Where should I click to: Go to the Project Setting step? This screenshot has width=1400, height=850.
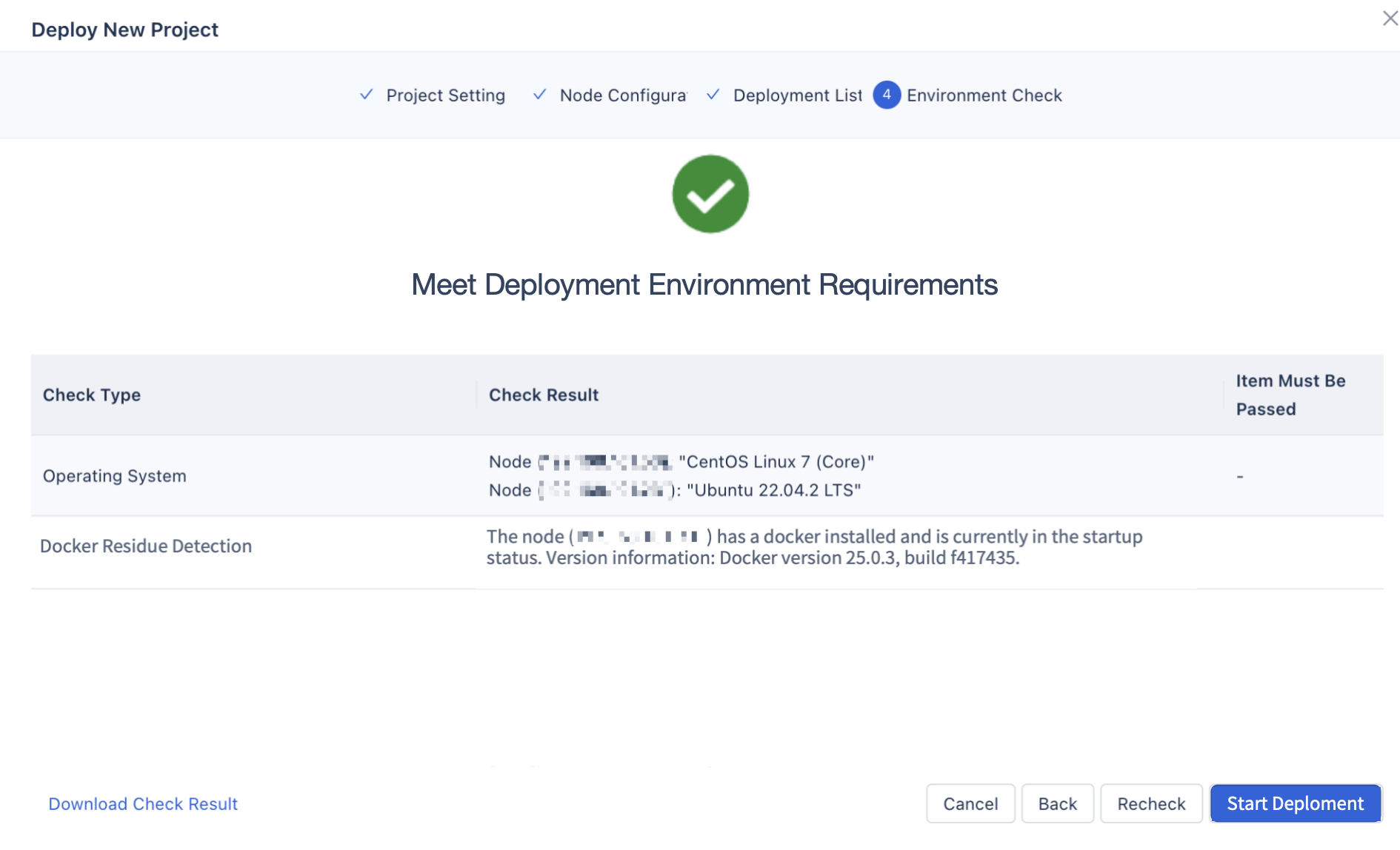445,96
